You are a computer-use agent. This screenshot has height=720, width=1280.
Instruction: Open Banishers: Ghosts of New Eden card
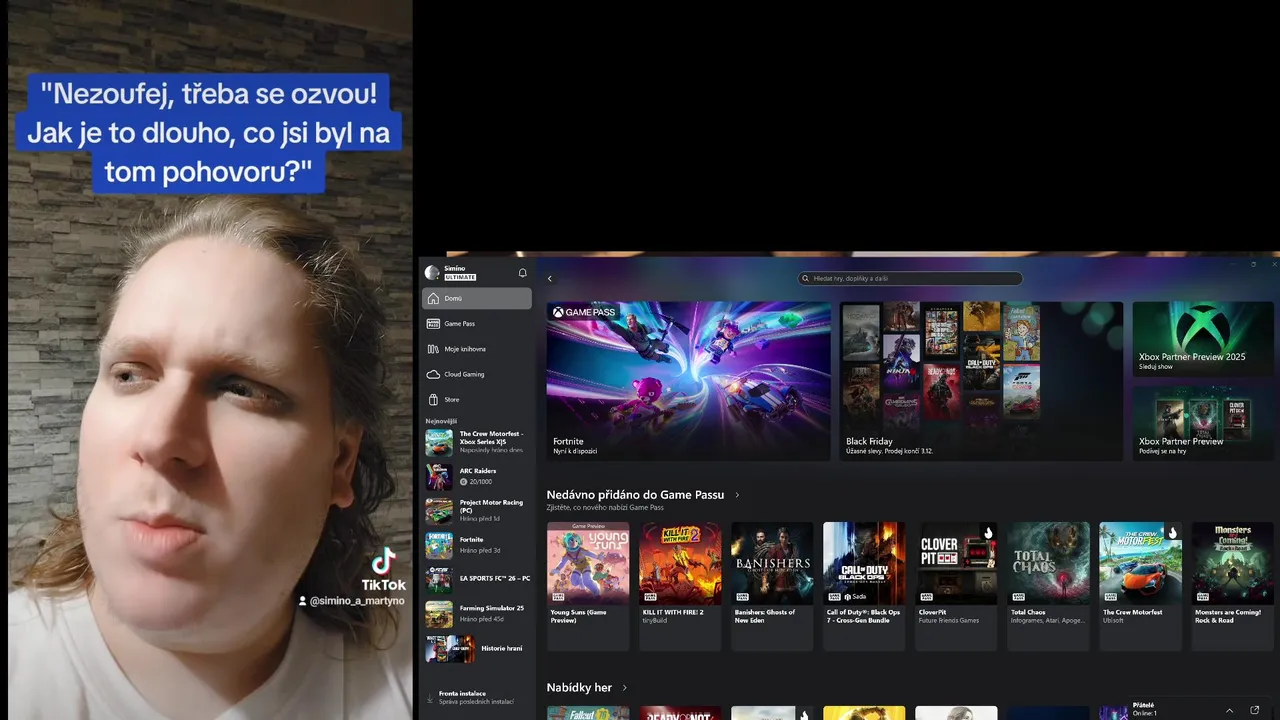(x=772, y=586)
